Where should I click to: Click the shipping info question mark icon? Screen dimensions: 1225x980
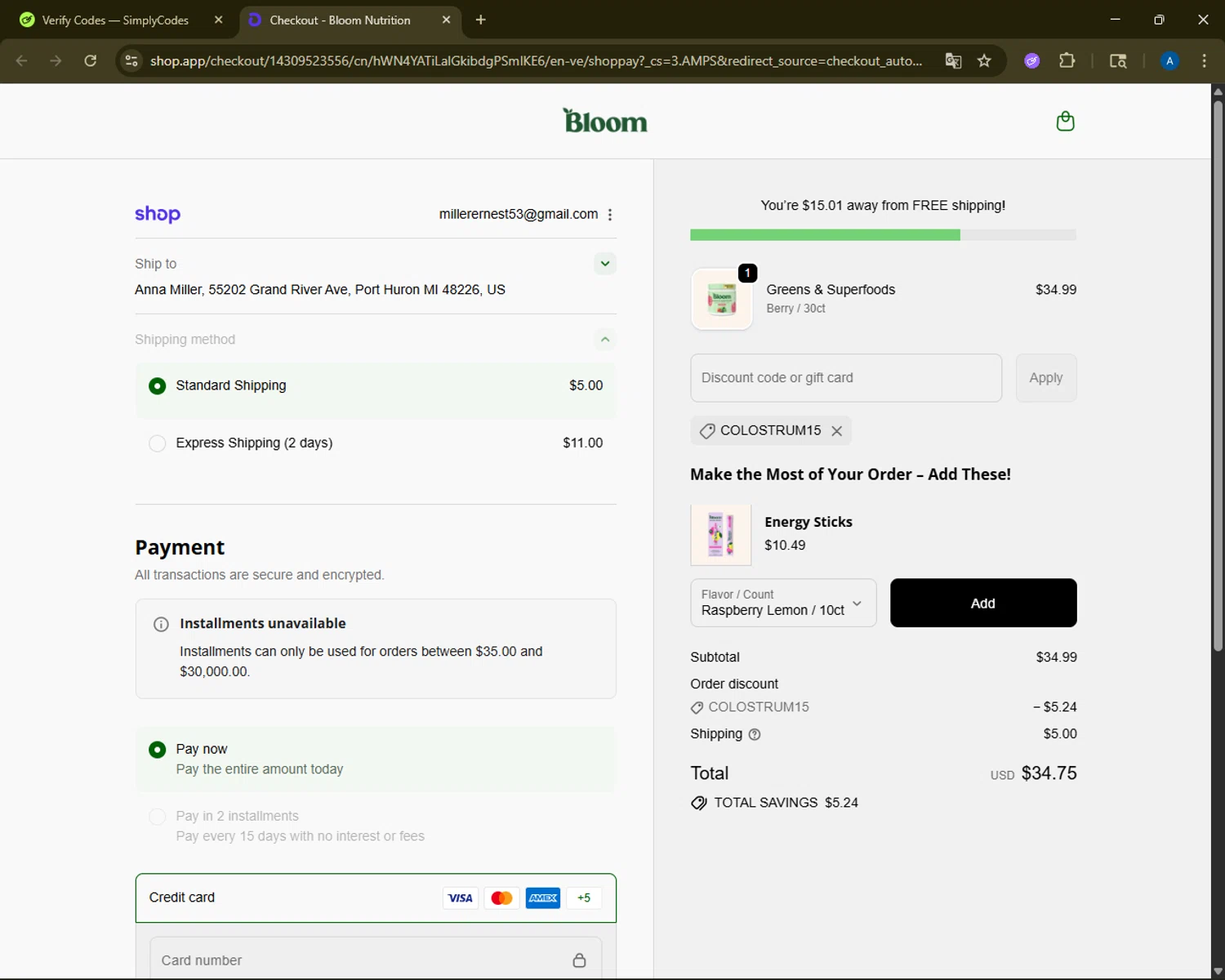[x=755, y=734]
